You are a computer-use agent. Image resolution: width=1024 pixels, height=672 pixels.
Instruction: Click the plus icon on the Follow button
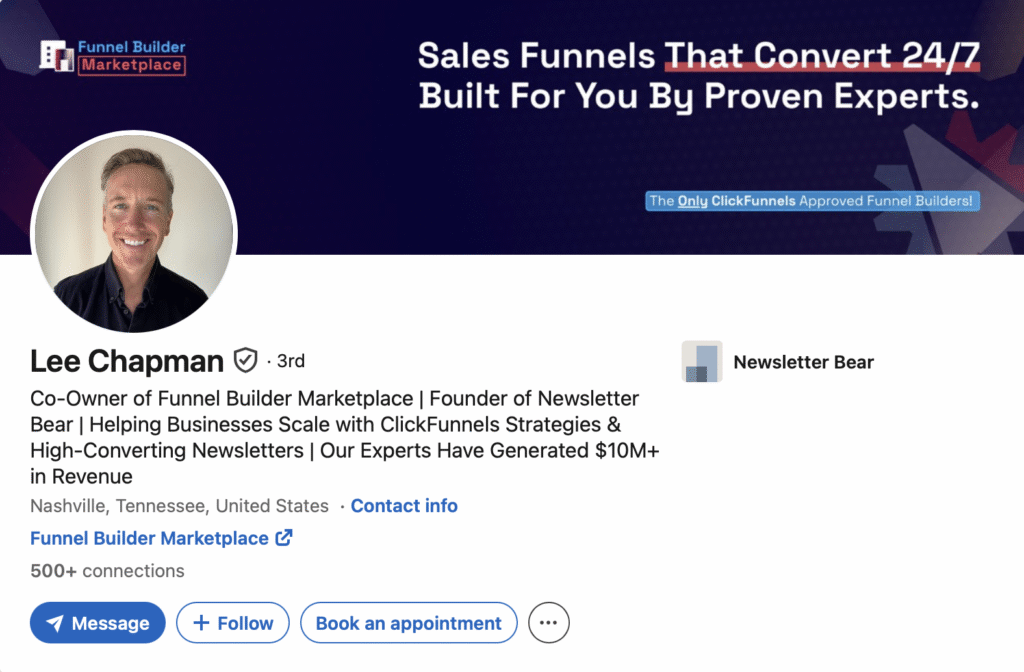pyautogui.click(x=201, y=623)
